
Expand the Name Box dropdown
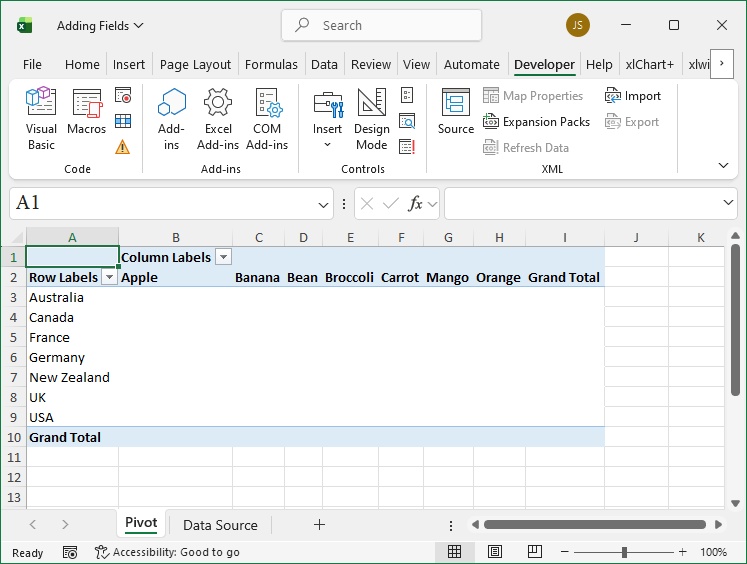[x=323, y=205]
